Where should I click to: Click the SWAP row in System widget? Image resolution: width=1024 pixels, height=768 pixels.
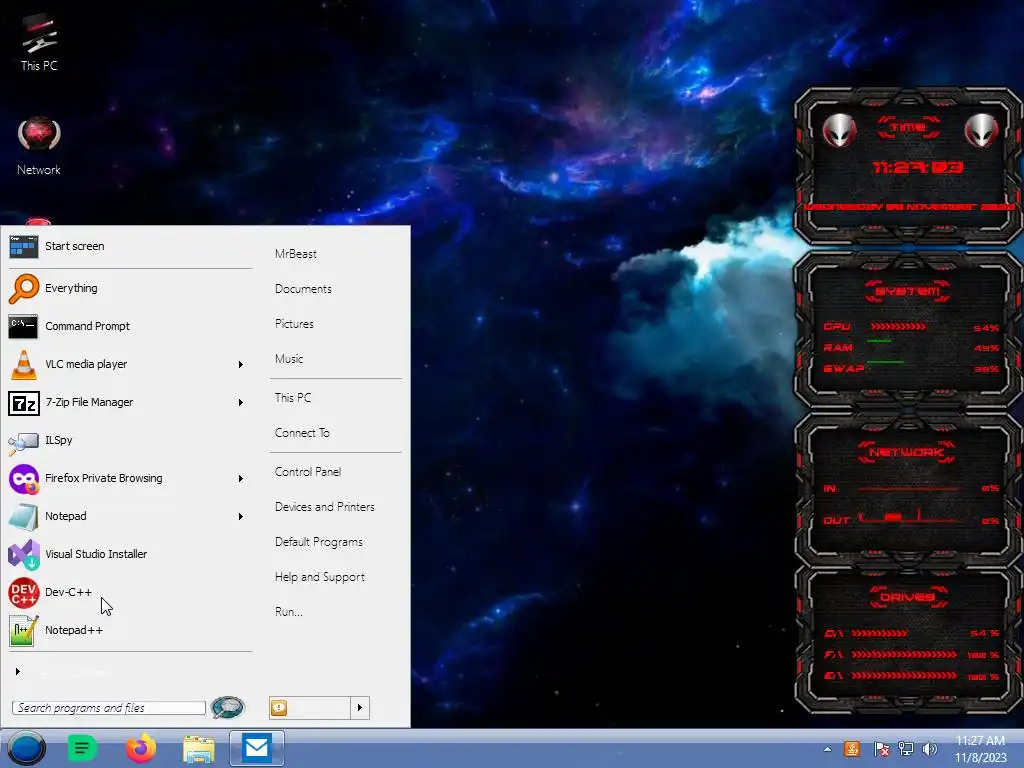pyautogui.click(x=911, y=369)
